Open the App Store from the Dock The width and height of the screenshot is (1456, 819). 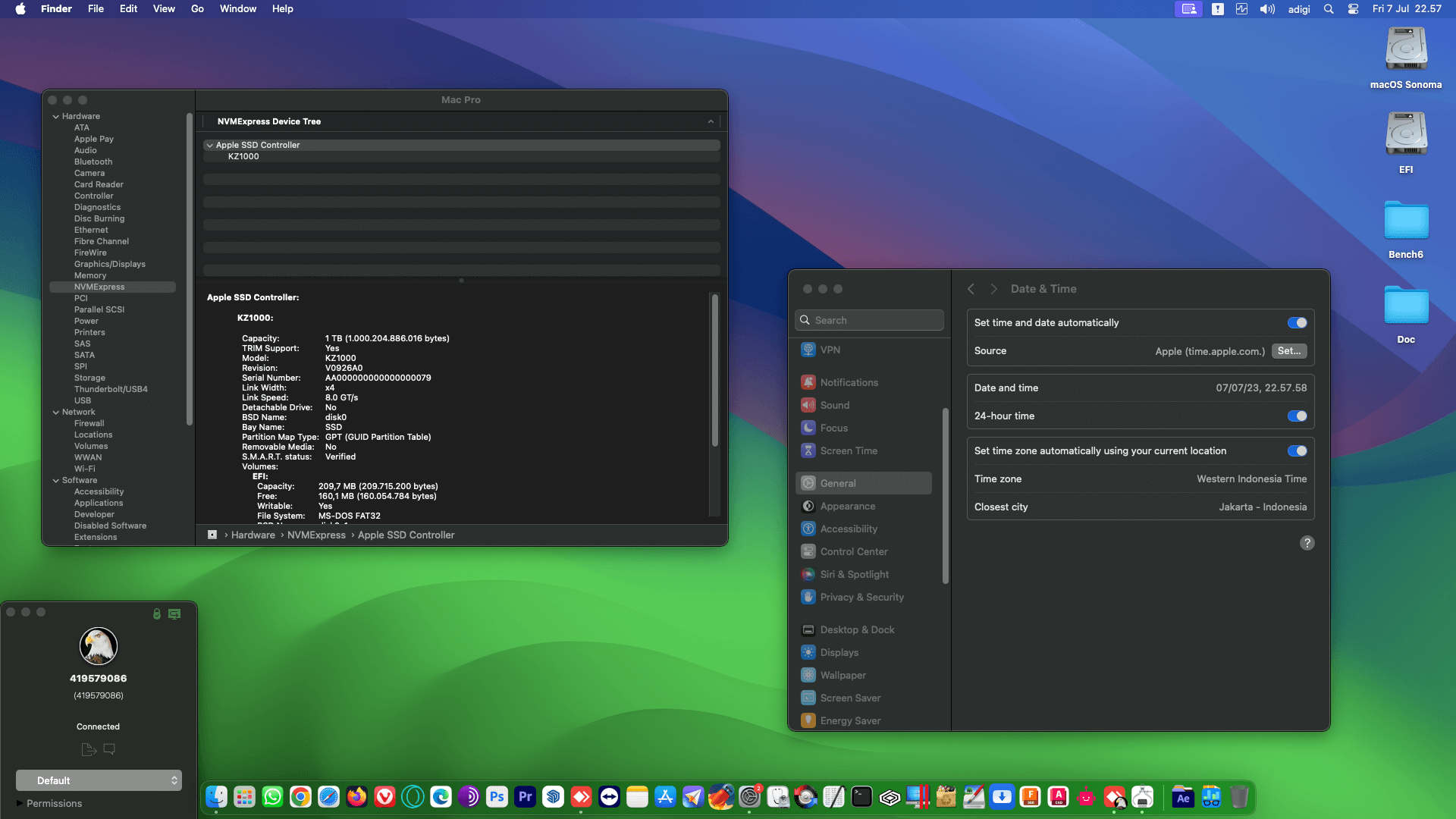(665, 797)
